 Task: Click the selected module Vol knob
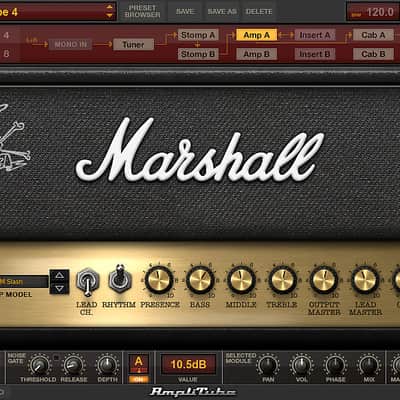(x=301, y=365)
